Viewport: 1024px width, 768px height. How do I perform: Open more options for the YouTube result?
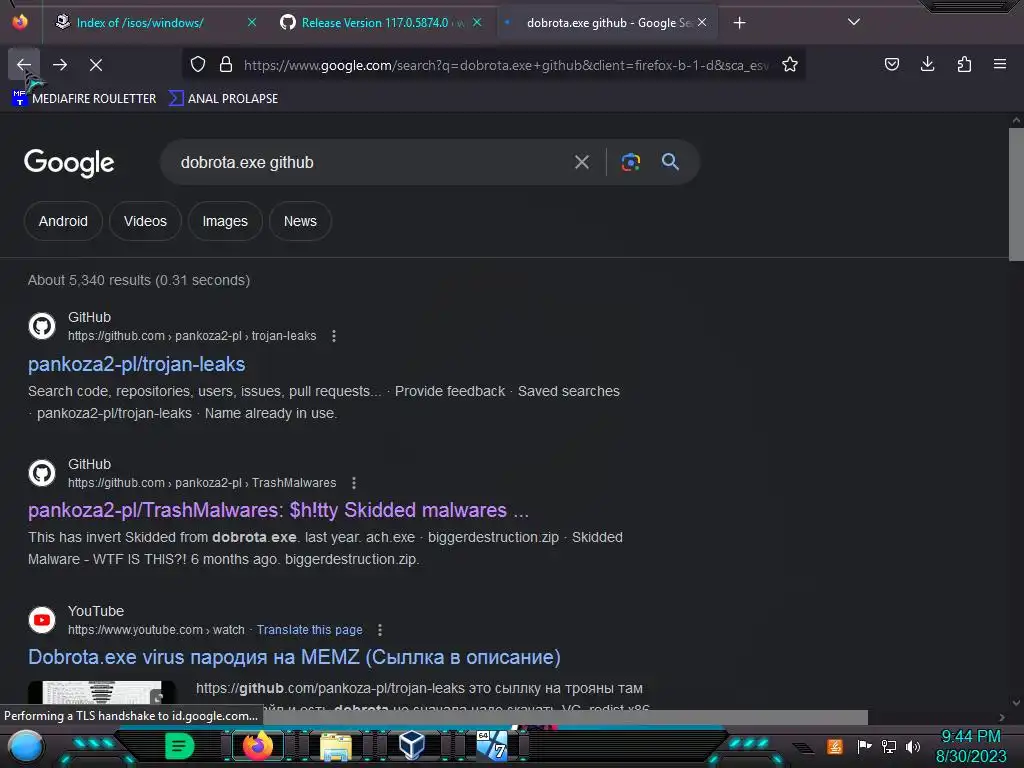(379, 630)
